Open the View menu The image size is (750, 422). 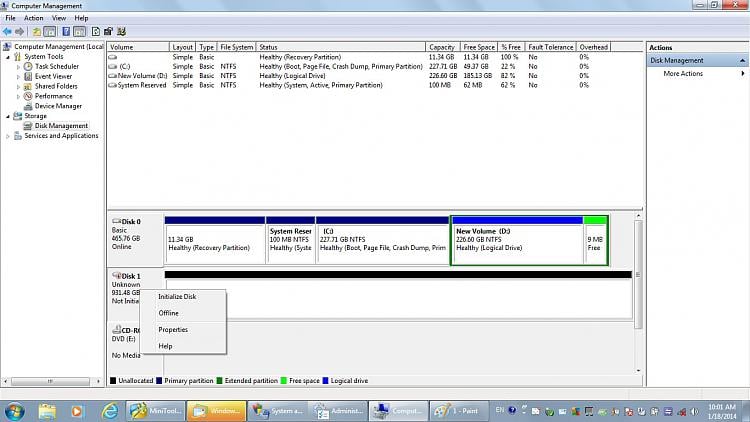tap(59, 18)
